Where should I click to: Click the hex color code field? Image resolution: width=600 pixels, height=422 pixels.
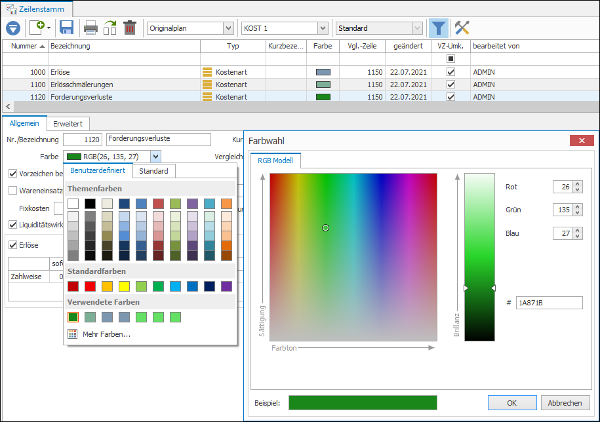click(x=549, y=303)
